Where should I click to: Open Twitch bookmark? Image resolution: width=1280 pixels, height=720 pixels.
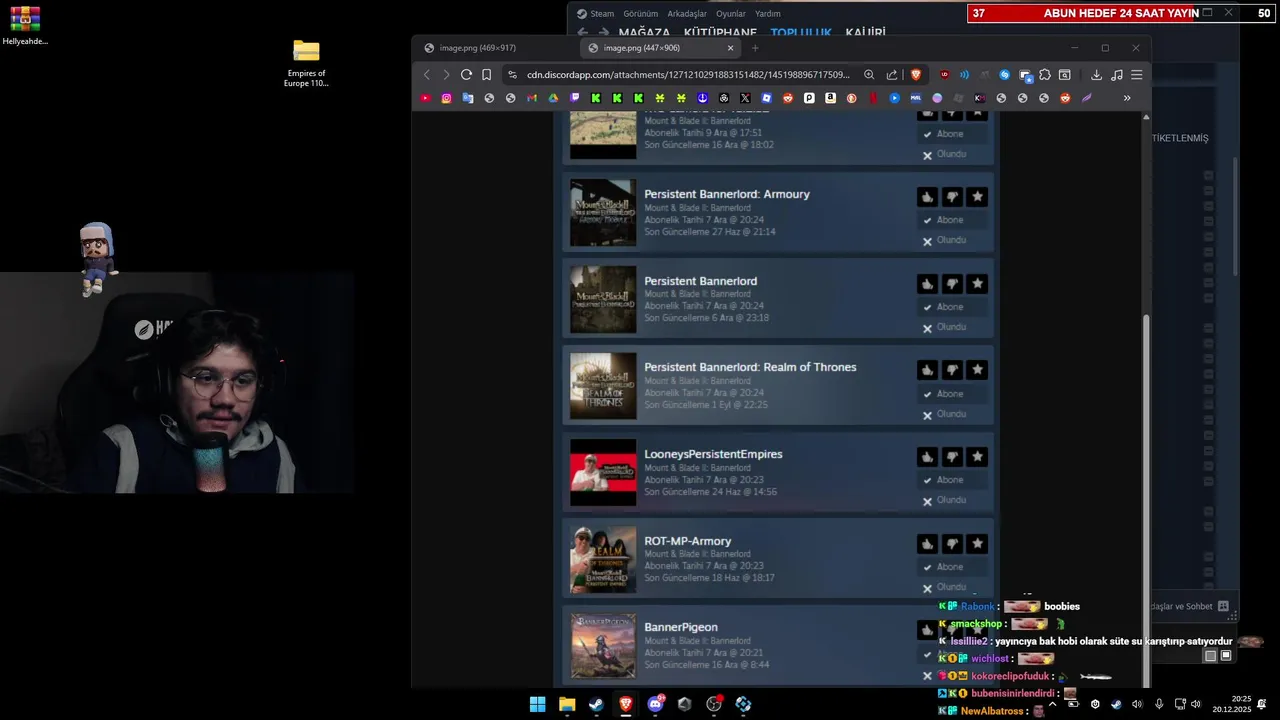click(x=574, y=98)
